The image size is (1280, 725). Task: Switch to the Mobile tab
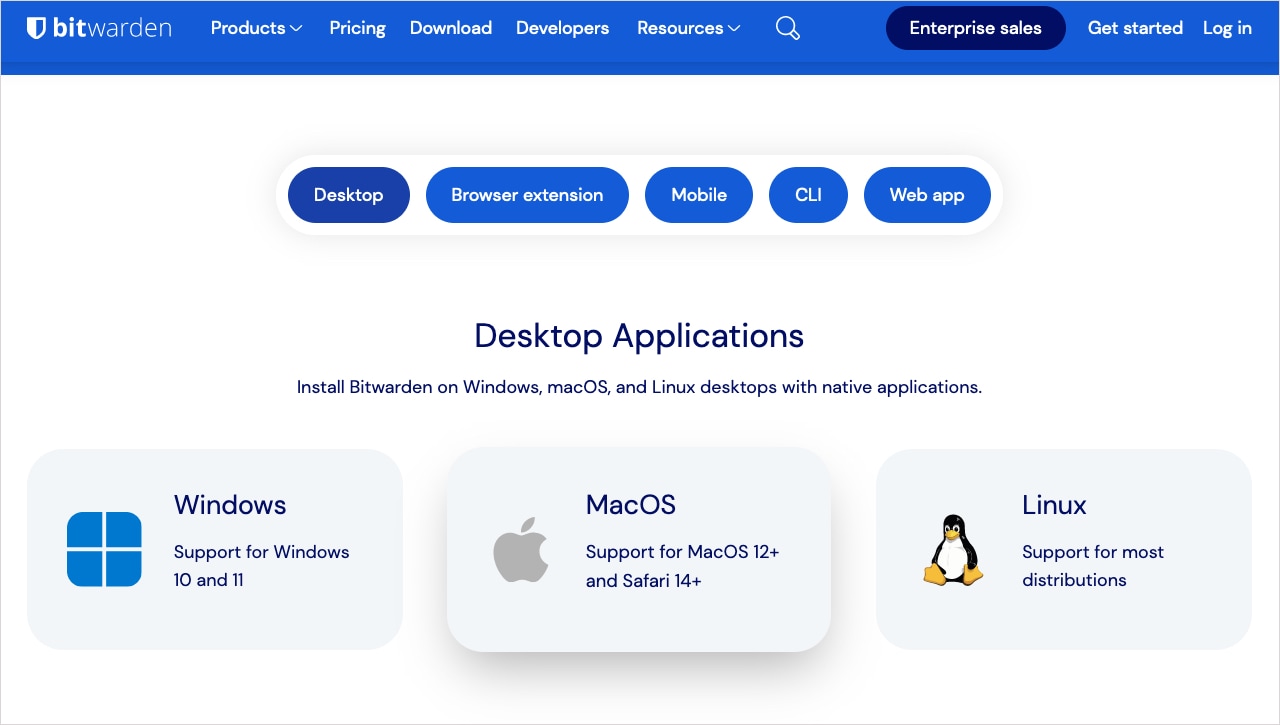click(699, 195)
